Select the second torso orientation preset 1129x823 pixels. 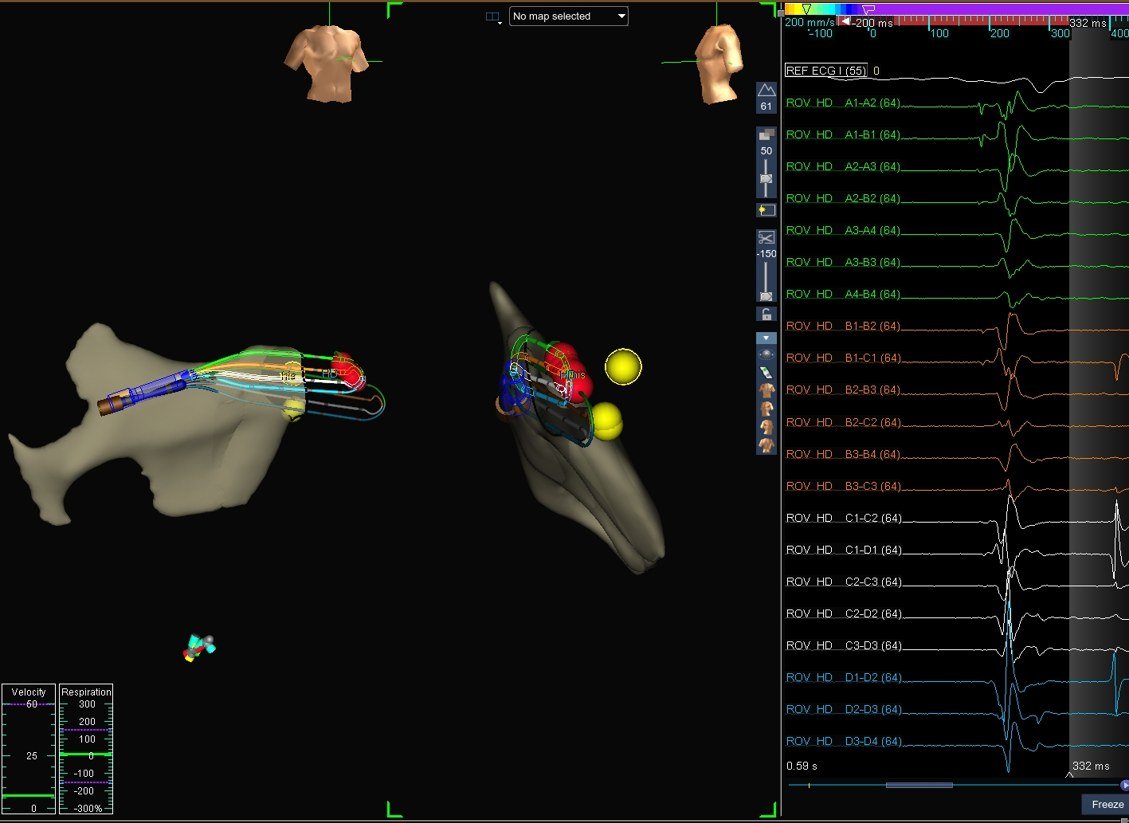coord(766,409)
